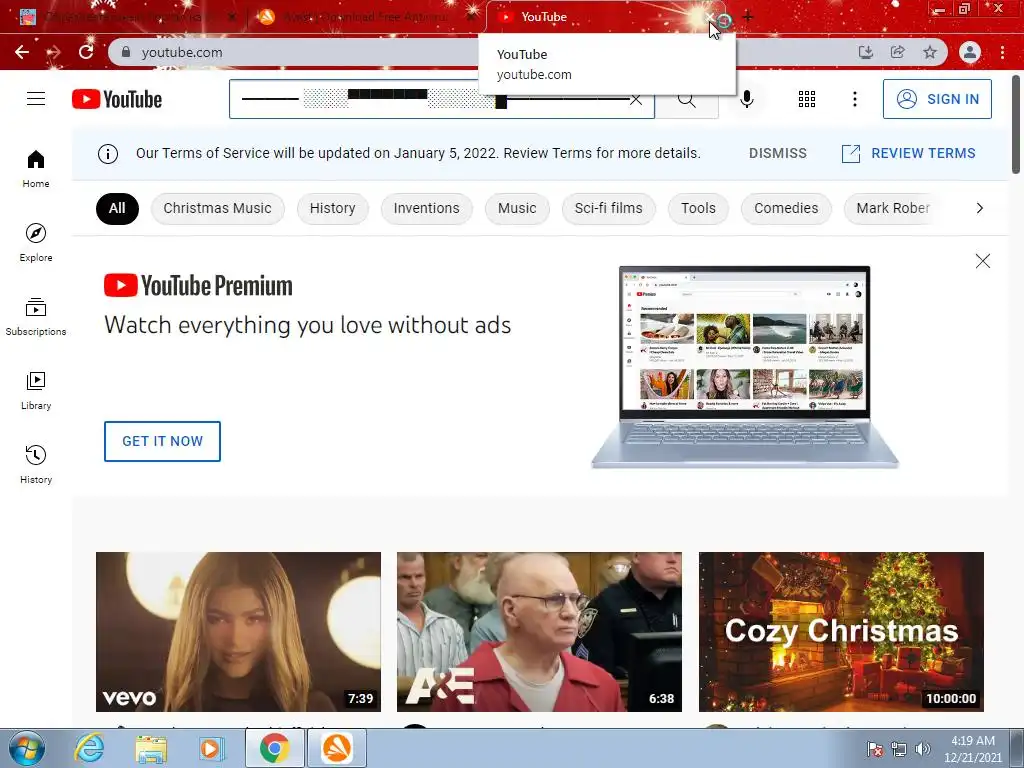Click GET IT NOW for Premium
Image resolution: width=1024 pixels, height=768 pixels.
(x=163, y=441)
